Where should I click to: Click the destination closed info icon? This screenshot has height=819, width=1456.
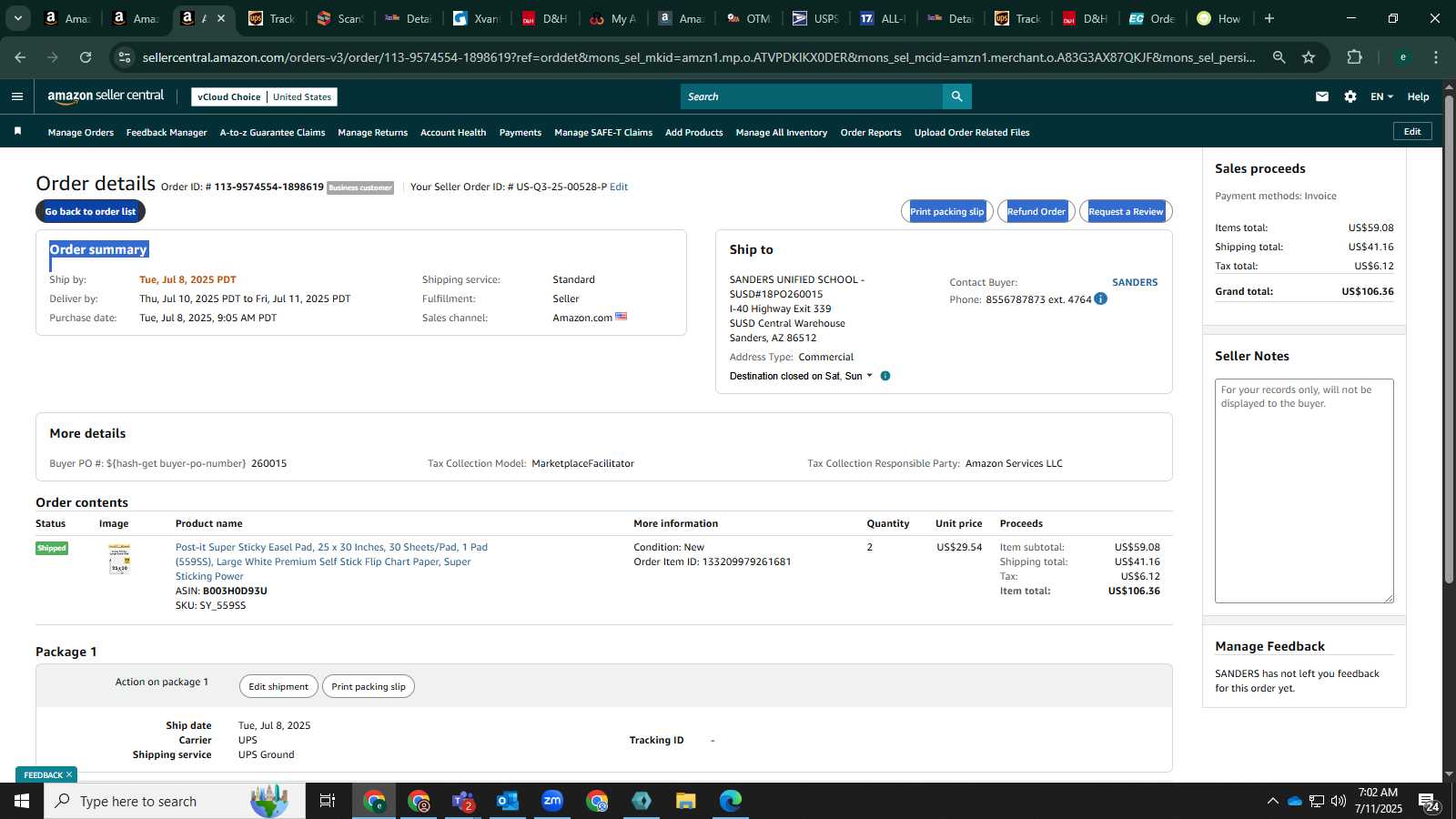(885, 376)
